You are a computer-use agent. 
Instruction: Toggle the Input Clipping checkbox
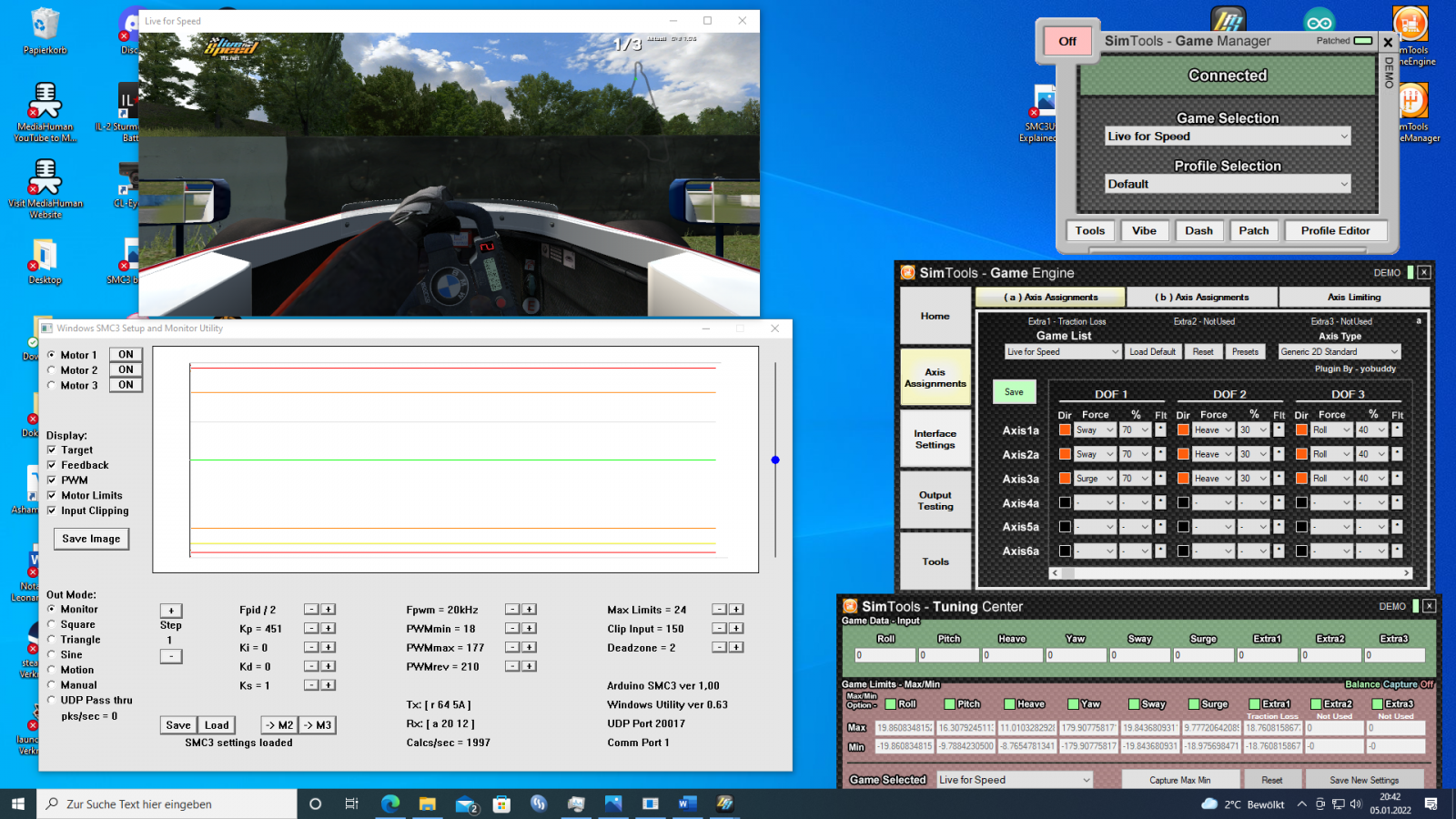click(x=52, y=511)
